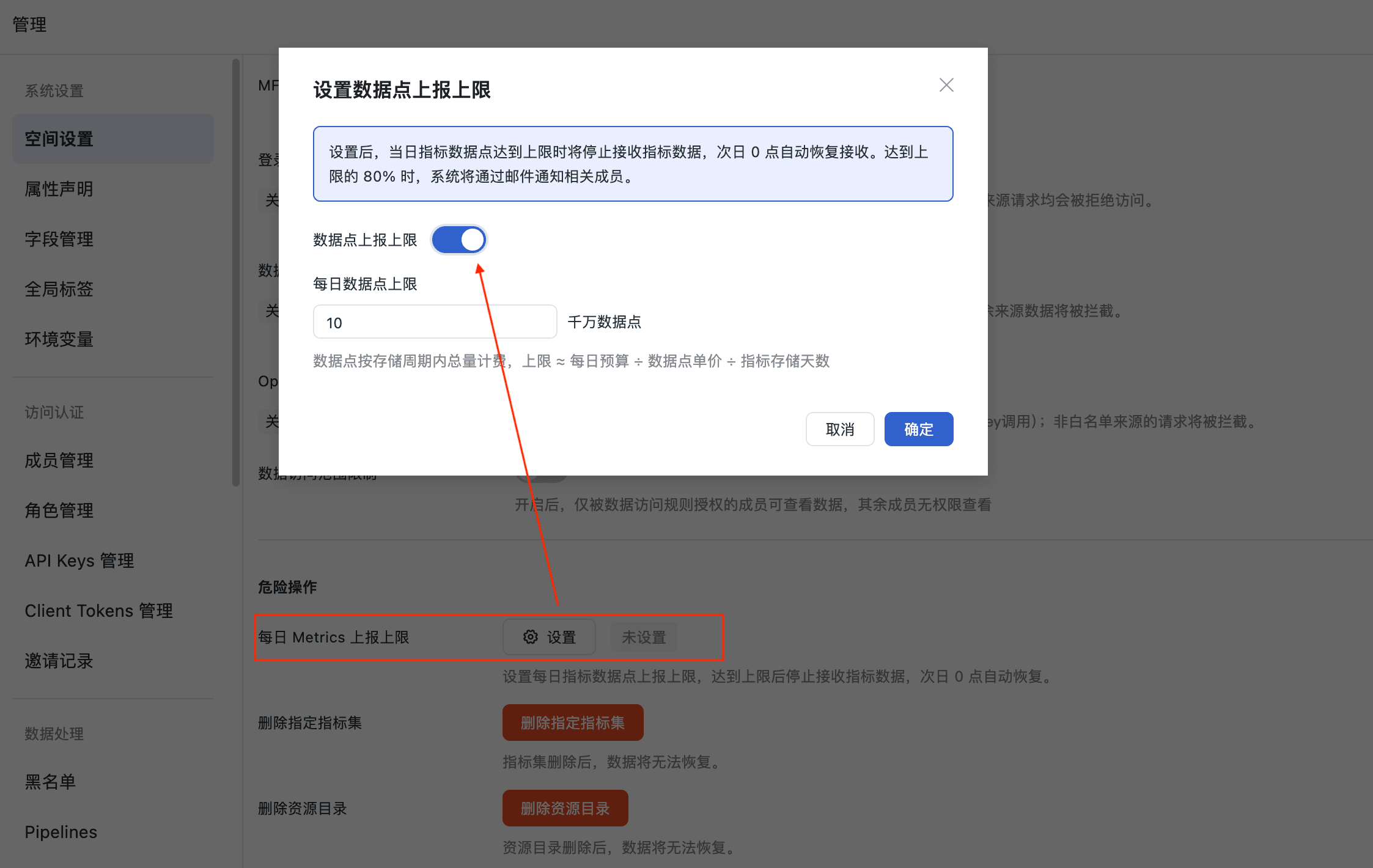Click the 每日数据点上限 input field

coord(435,322)
